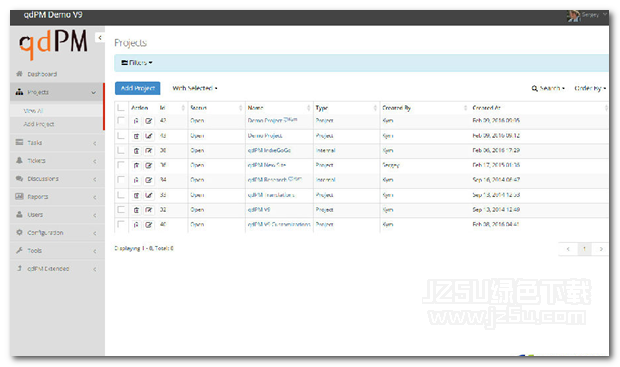Open the Filters dropdown
Screen dimensions: 620x367
137,62
